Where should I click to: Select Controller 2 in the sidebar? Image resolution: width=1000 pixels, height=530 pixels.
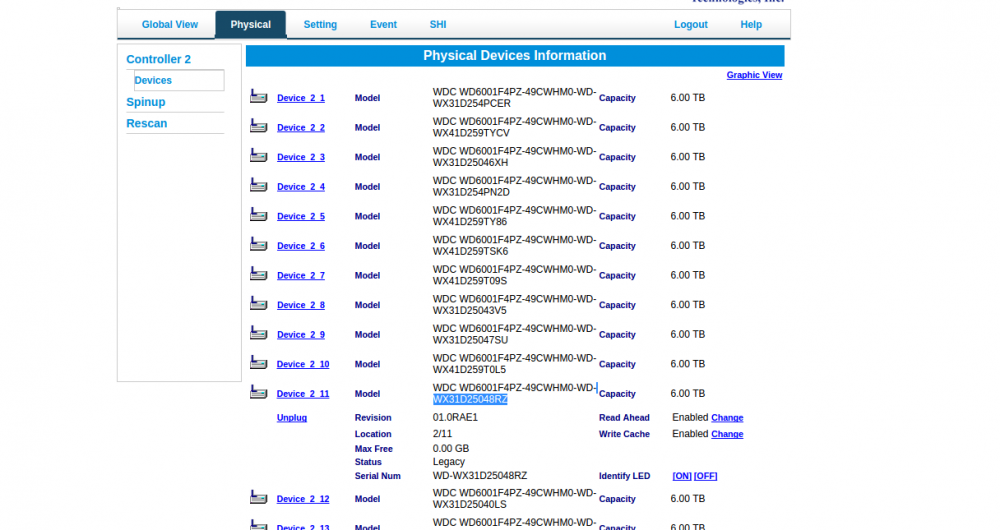coord(158,59)
